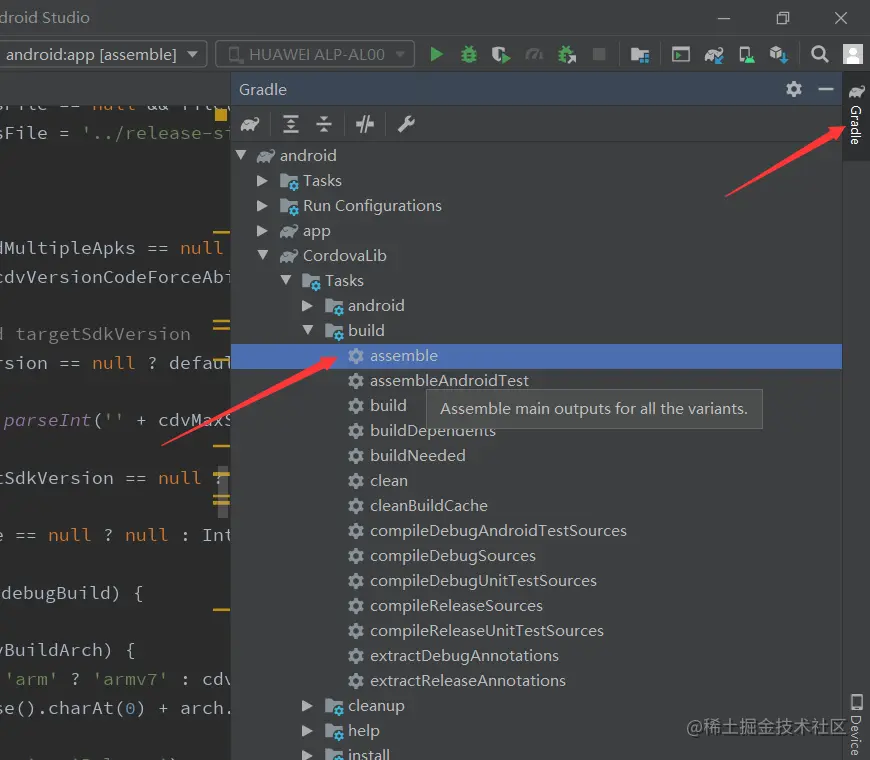
Task: Select the cleanBuildCache task
Action: click(x=428, y=505)
